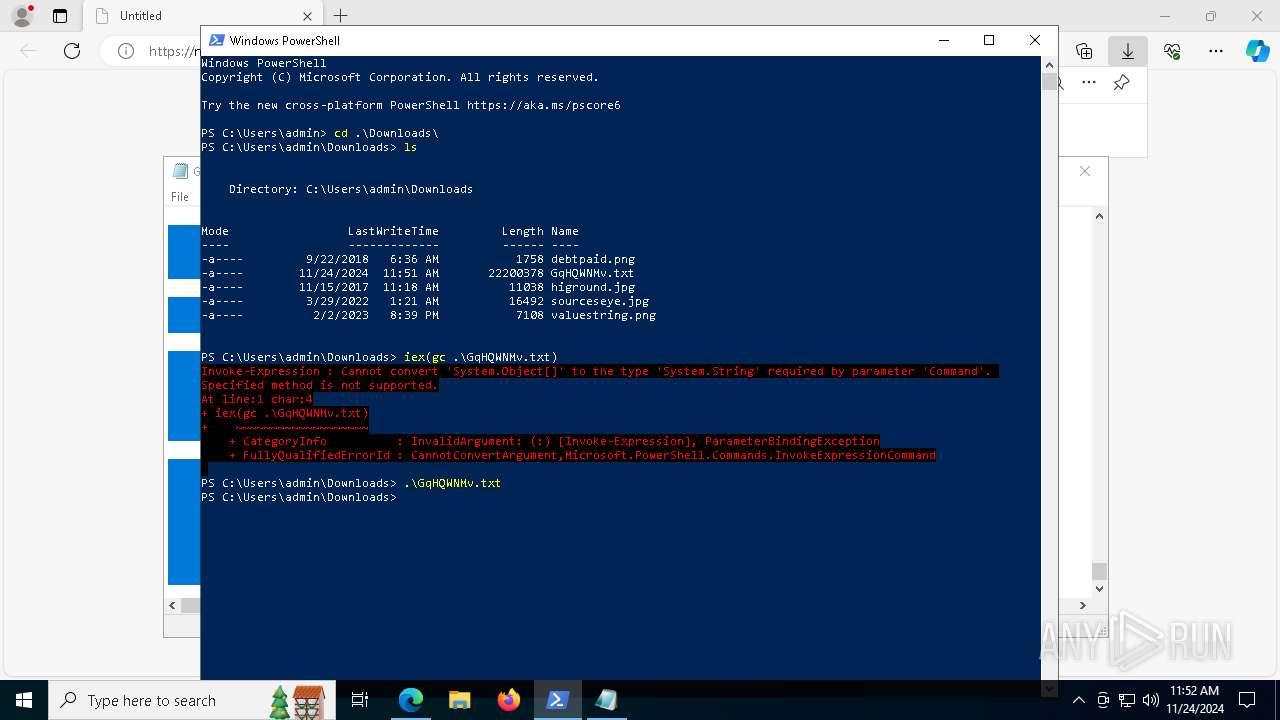Pin the downloads flyout panel
This screenshot has width=1280, height=720.
1122,83
